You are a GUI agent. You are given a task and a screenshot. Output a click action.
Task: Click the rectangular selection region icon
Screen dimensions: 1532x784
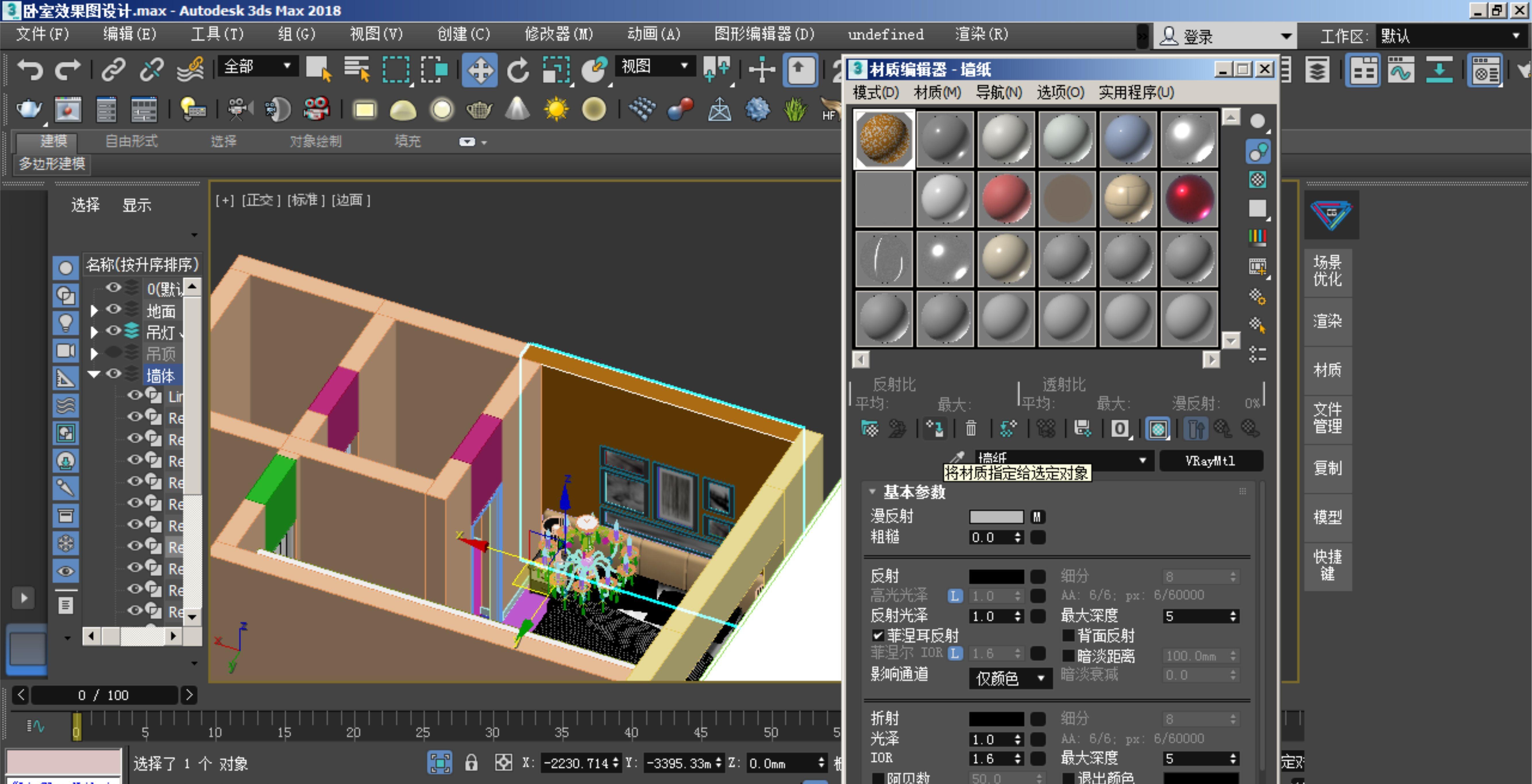(395, 69)
